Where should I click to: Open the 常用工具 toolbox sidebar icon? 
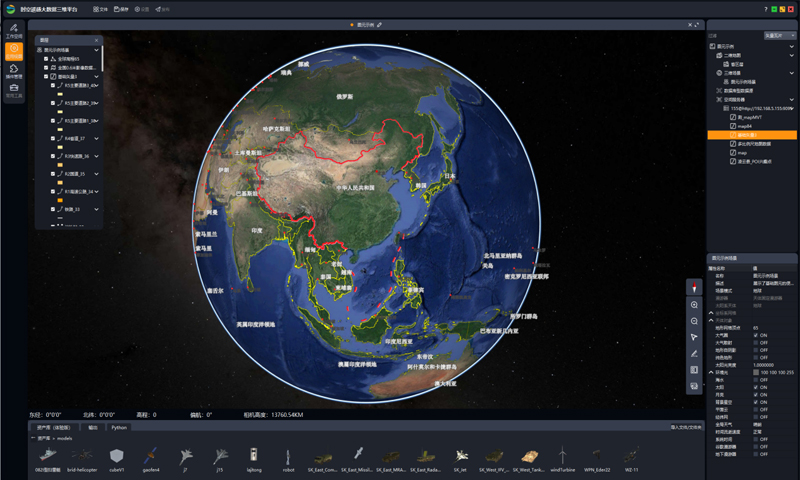(x=13, y=91)
